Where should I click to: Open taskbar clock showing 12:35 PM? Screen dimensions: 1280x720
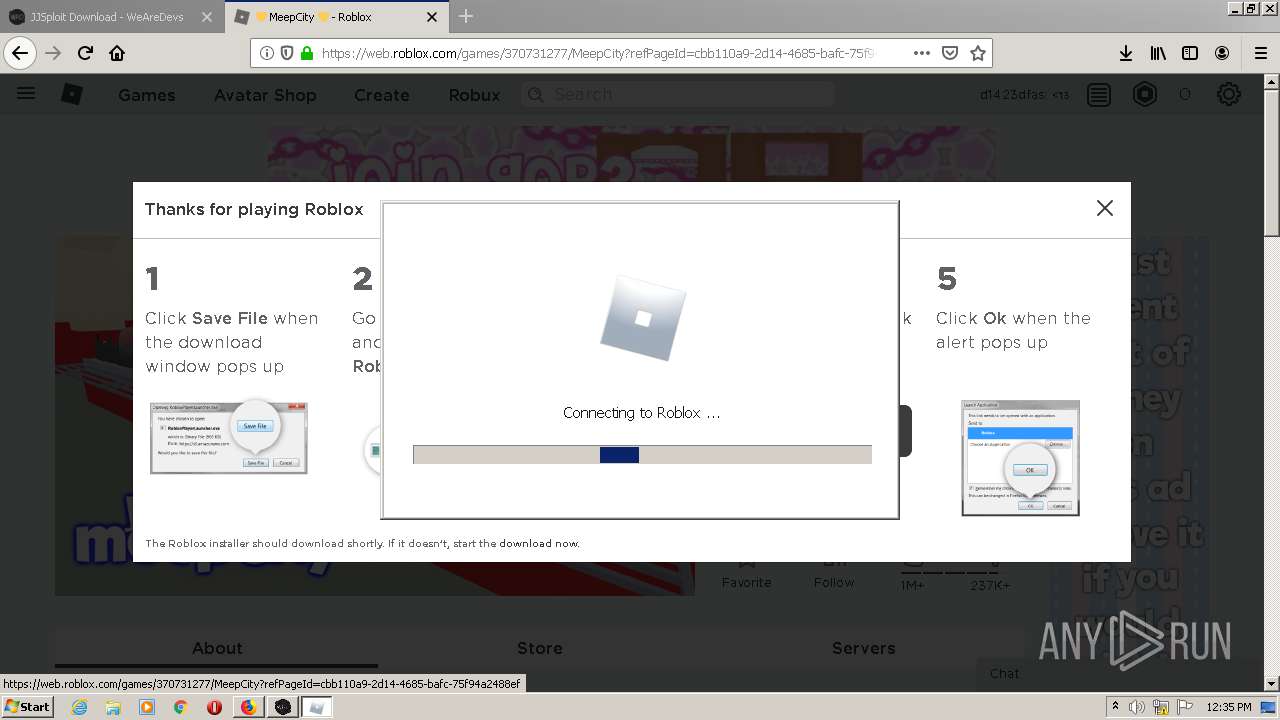pyautogui.click(x=1229, y=707)
